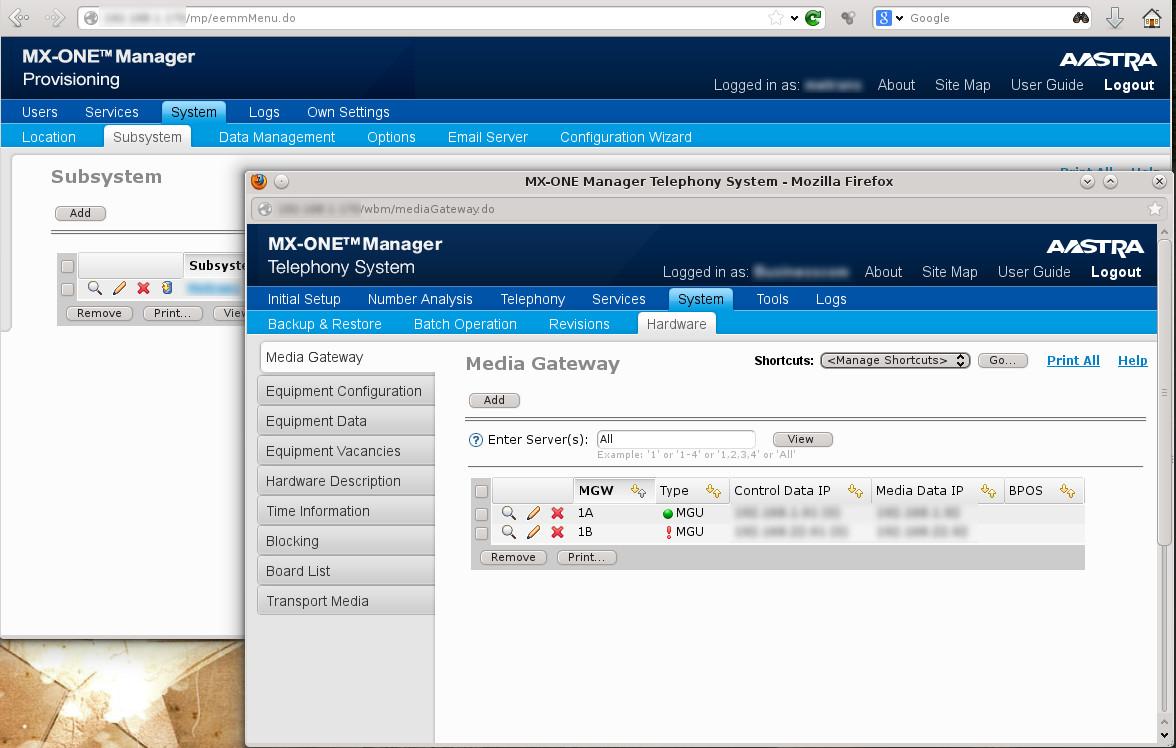The image size is (1176, 748).
Task: Select Board List in the side menu
Action: [x=346, y=572]
